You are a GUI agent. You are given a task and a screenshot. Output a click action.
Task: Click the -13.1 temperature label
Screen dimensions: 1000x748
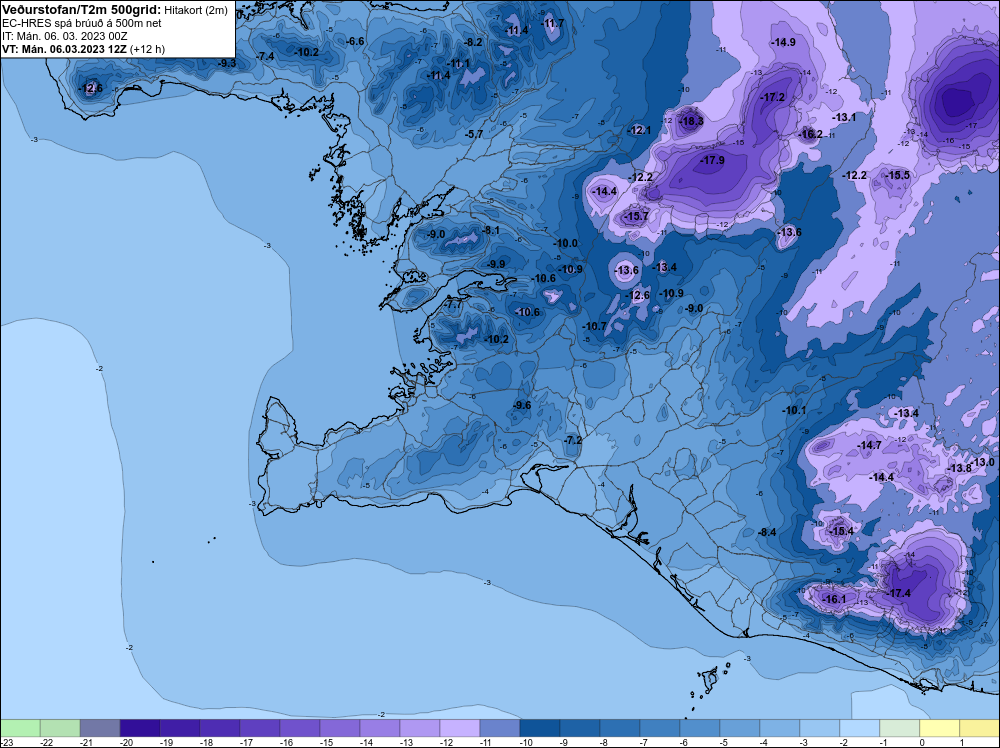point(844,117)
